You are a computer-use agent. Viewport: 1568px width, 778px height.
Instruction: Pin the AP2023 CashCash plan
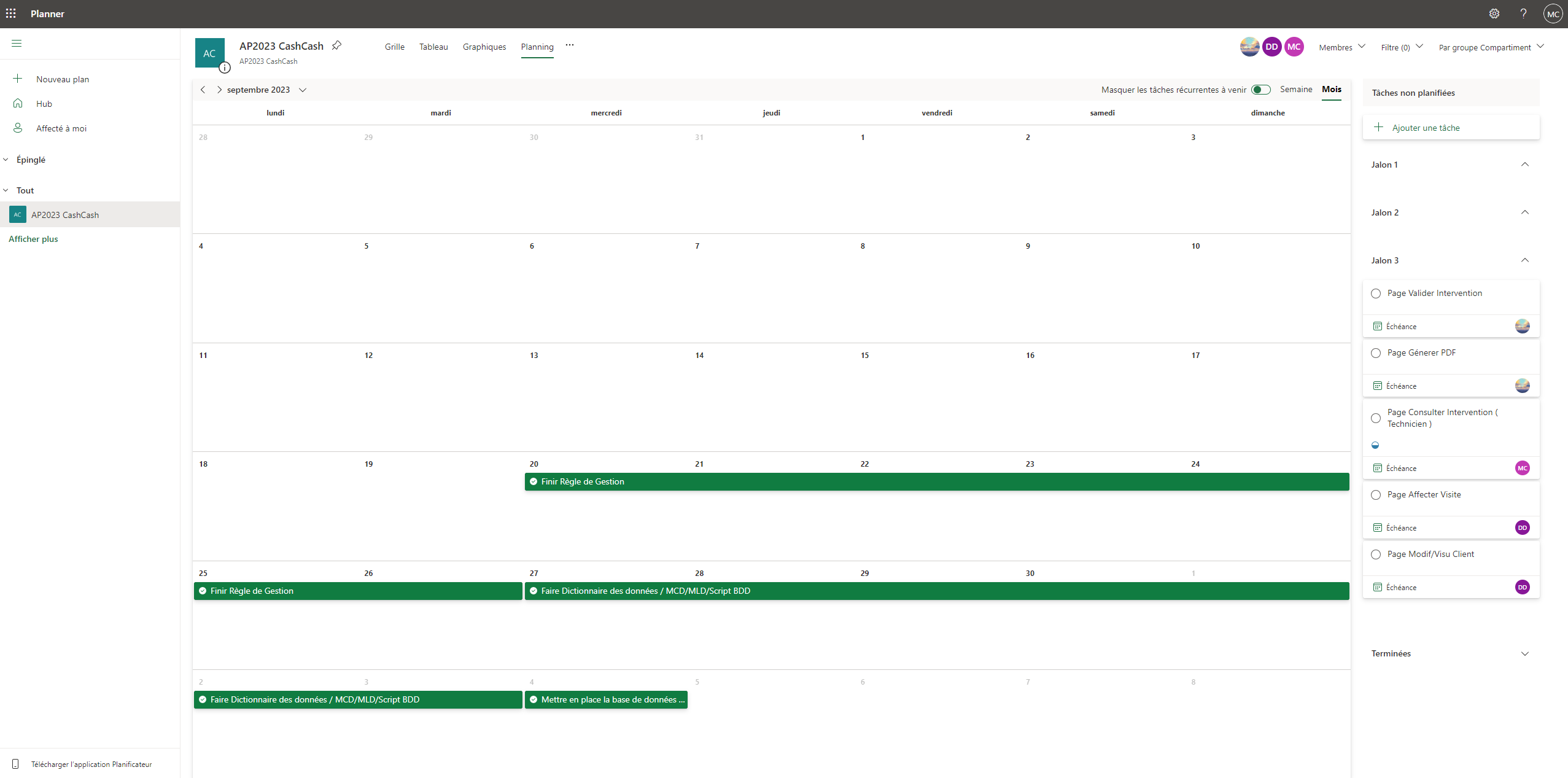[x=336, y=45]
